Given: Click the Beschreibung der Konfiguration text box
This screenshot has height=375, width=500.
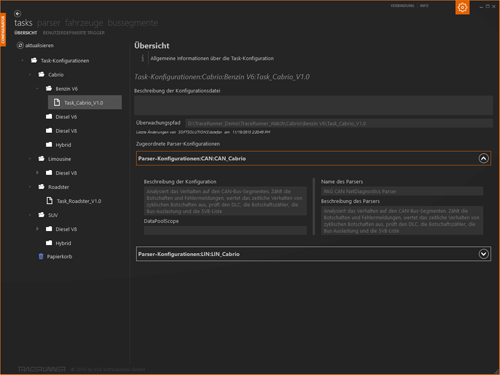Looking at the screenshot, I should pyautogui.click(x=225, y=201).
